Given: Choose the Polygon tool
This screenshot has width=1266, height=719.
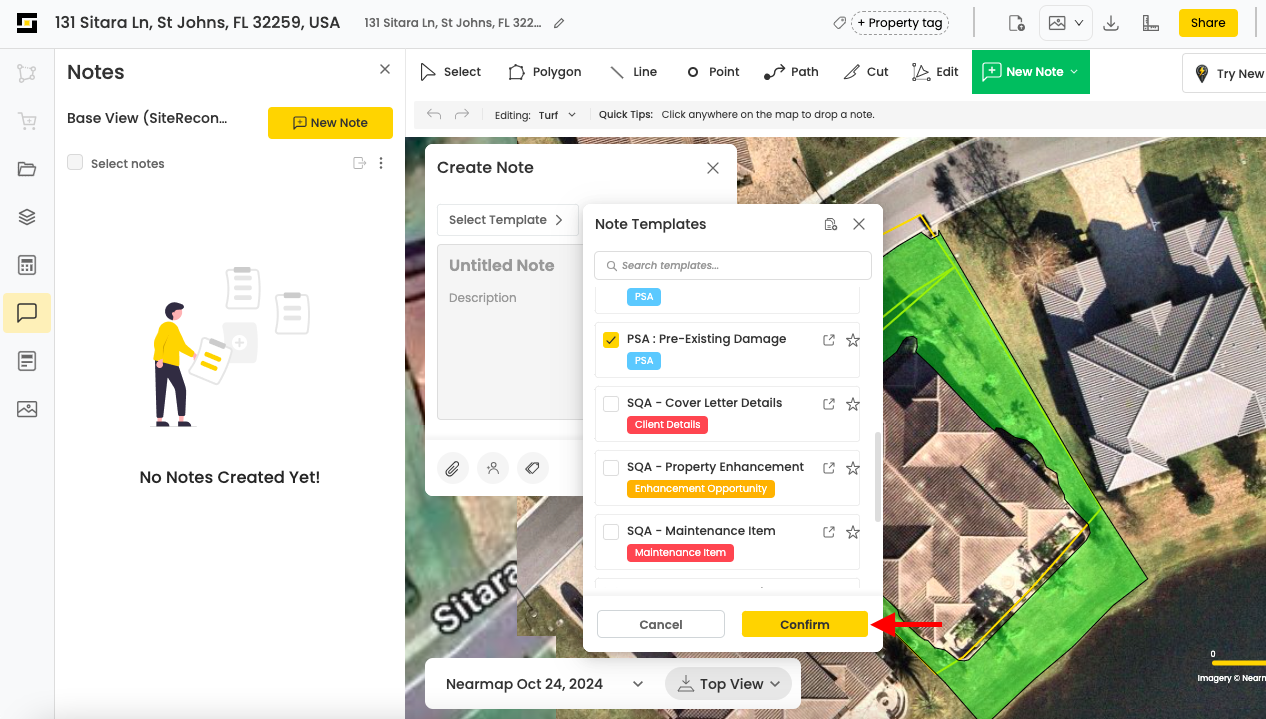Looking at the screenshot, I should 545,72.
